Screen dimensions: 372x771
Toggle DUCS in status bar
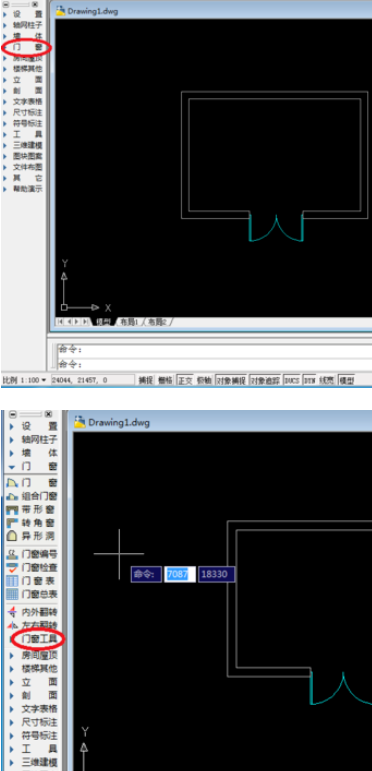(x=292, y=380)
